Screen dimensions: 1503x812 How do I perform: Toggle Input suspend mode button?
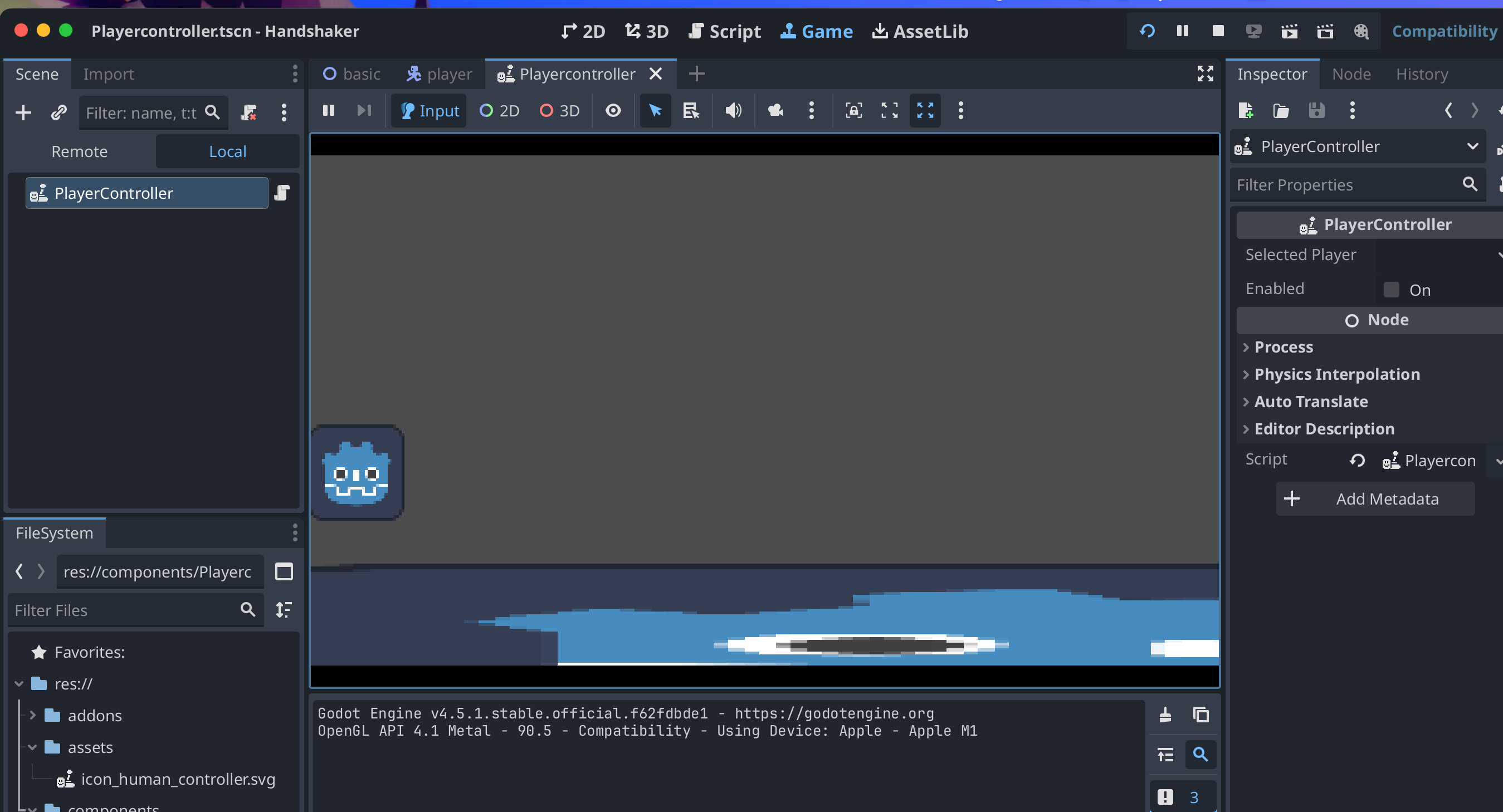pyautogui.click(x=430, y=110)
